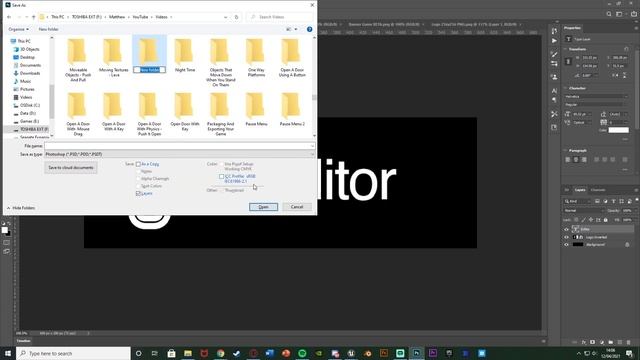
Task: Open view options dropdown in dialog
Action: tap(296, 29)
